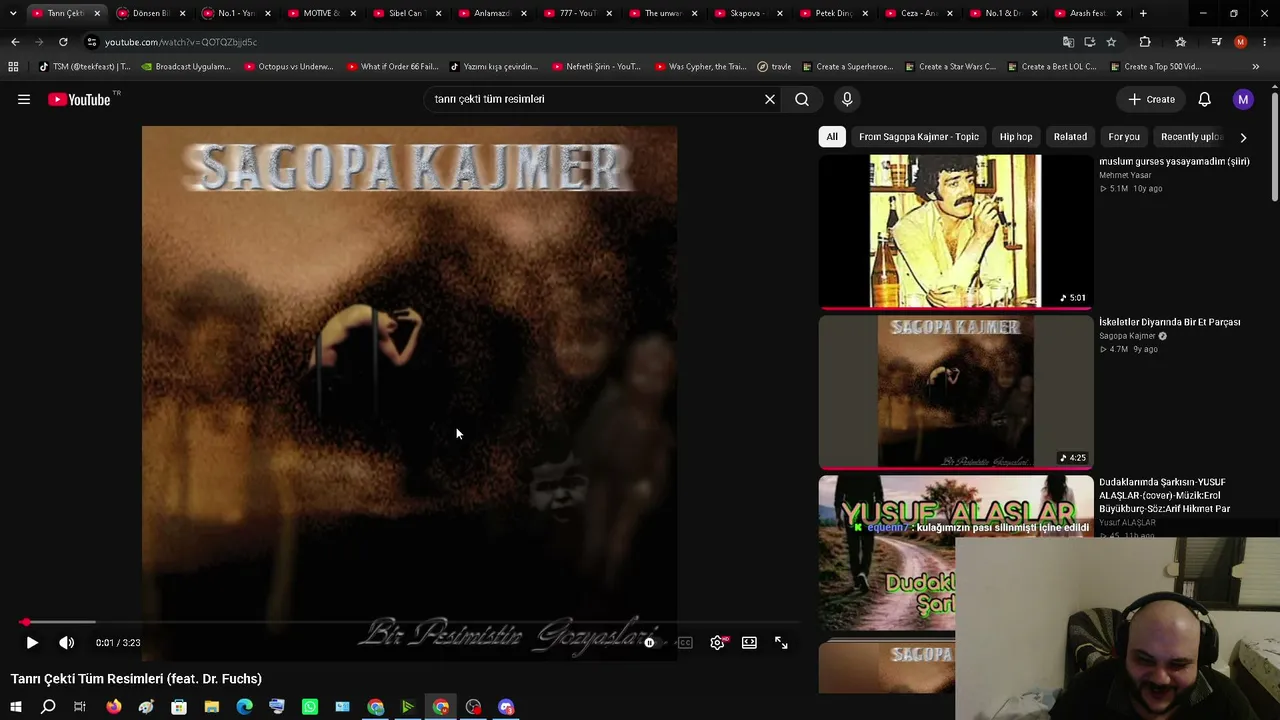Switch to the Dönsen Bil tab
The height and width of the screenshot is (720, 1280).
151,13
